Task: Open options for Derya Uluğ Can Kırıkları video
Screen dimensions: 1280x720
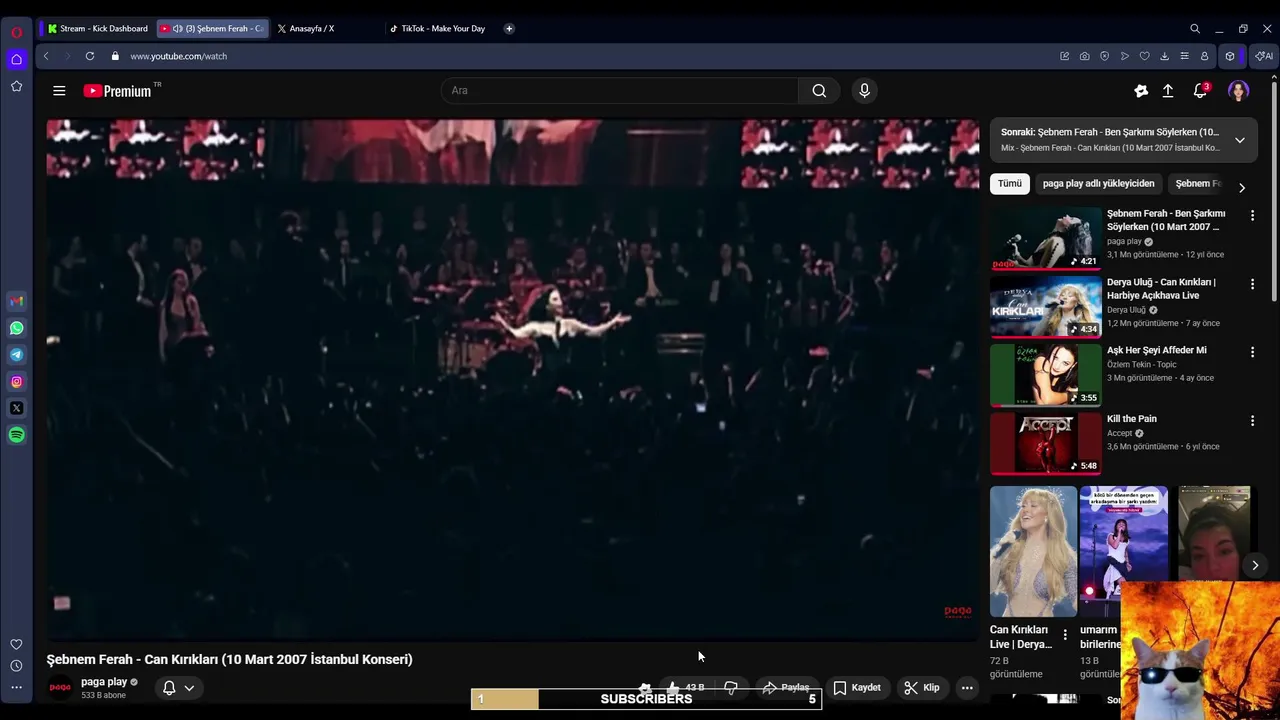Action: [1252, 284]
